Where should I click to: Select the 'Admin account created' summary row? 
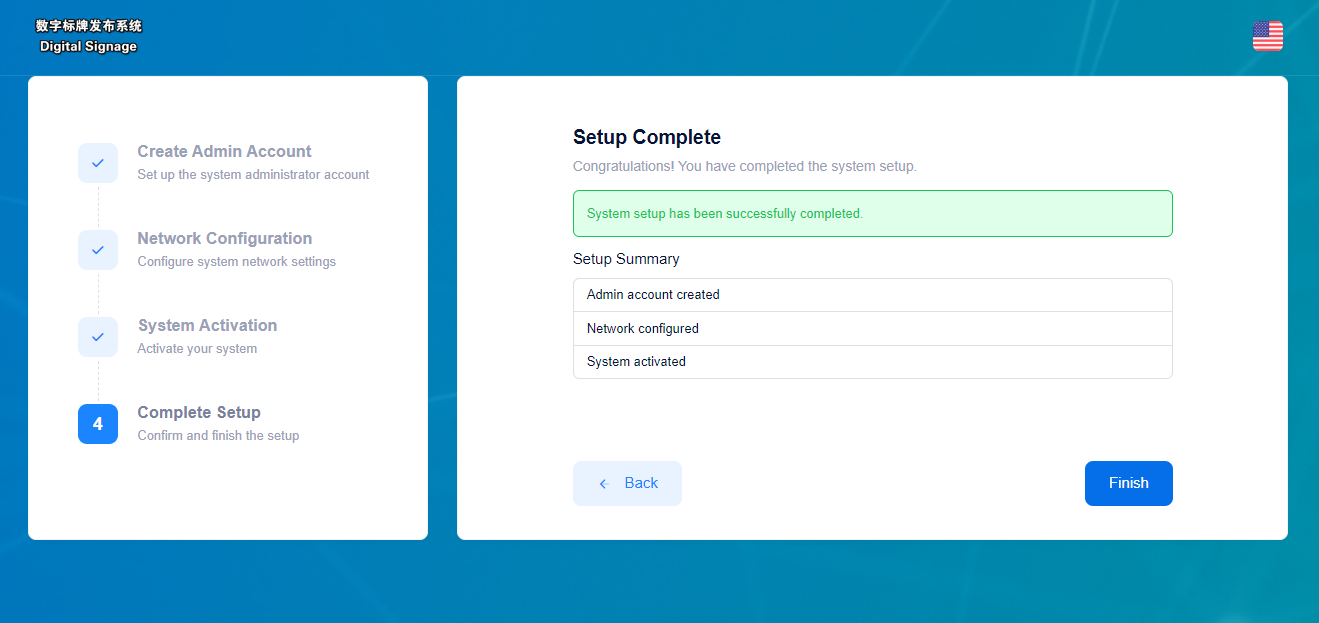pos(872,295)
